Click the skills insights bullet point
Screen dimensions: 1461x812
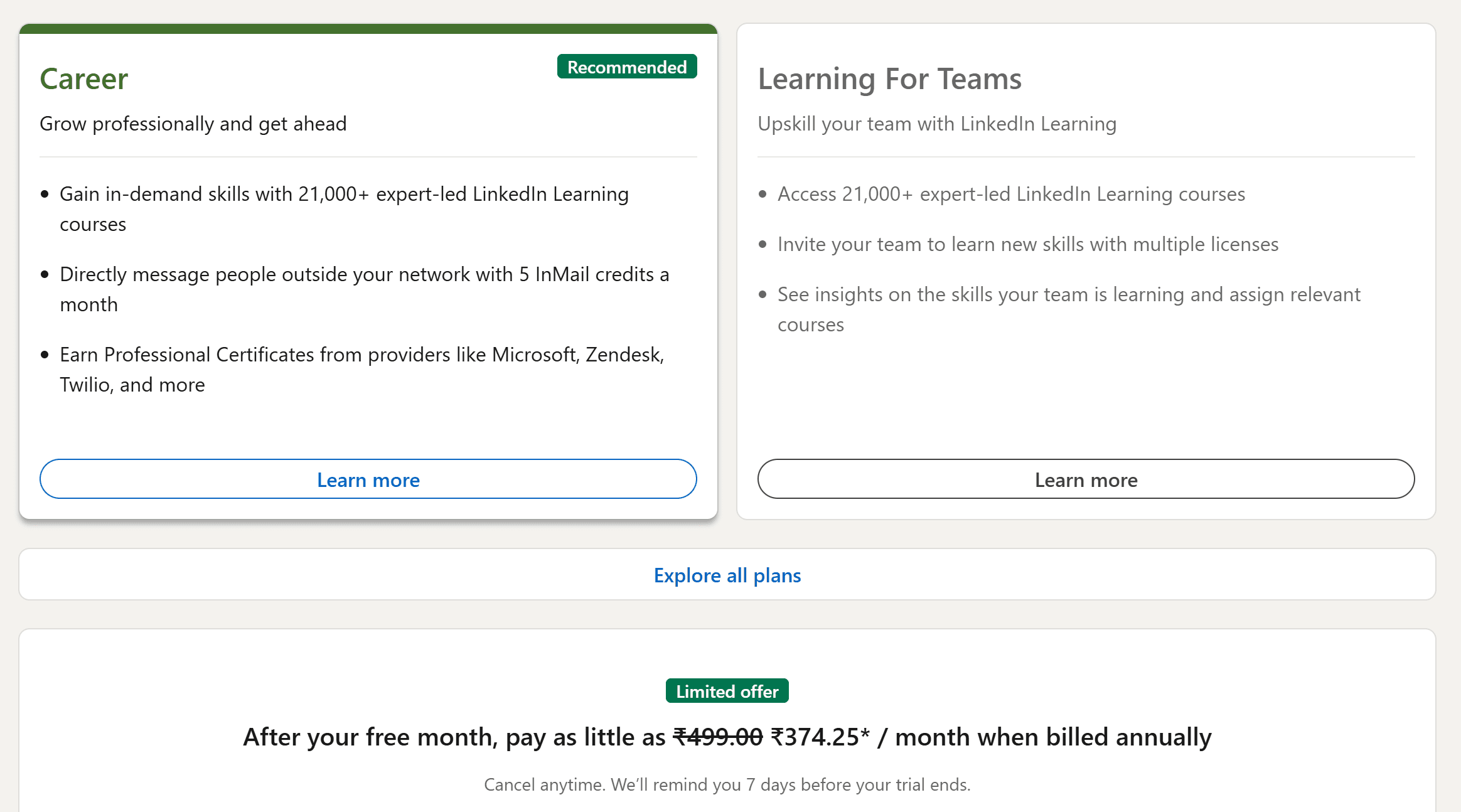pyautogui.click(x=1068, y=309)
